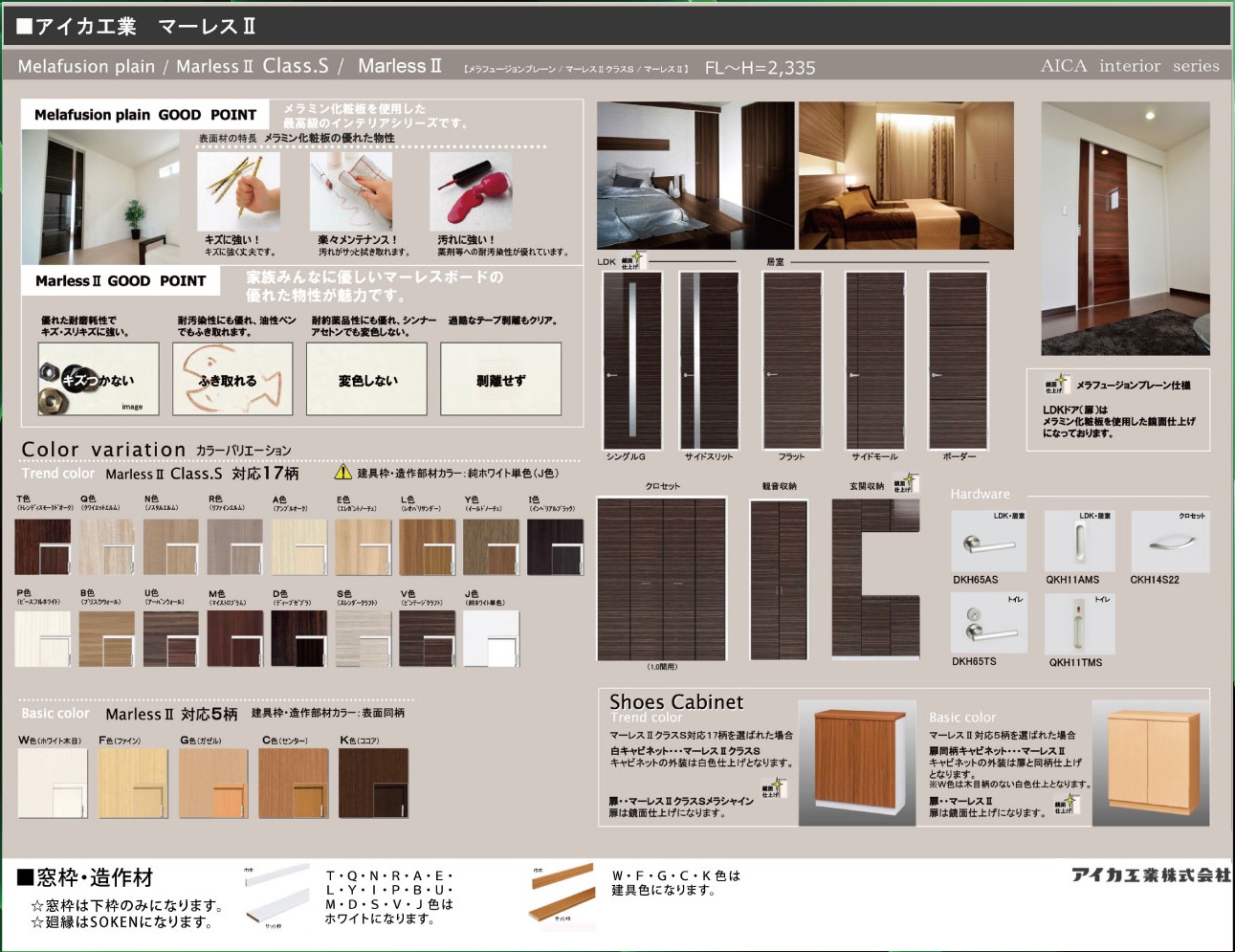The image size is (1235, 952).
Task: Open the warm-lit bedroom photo
Action: [x=906, y=176]
